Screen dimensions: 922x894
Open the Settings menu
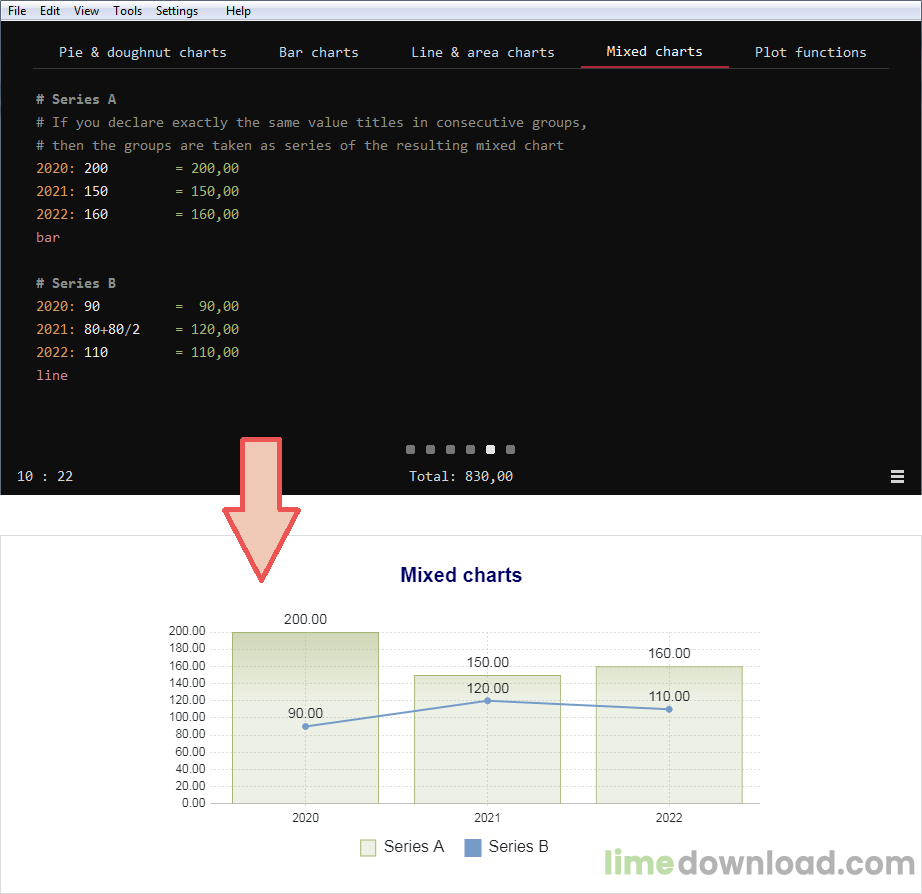tap(177, 11)
